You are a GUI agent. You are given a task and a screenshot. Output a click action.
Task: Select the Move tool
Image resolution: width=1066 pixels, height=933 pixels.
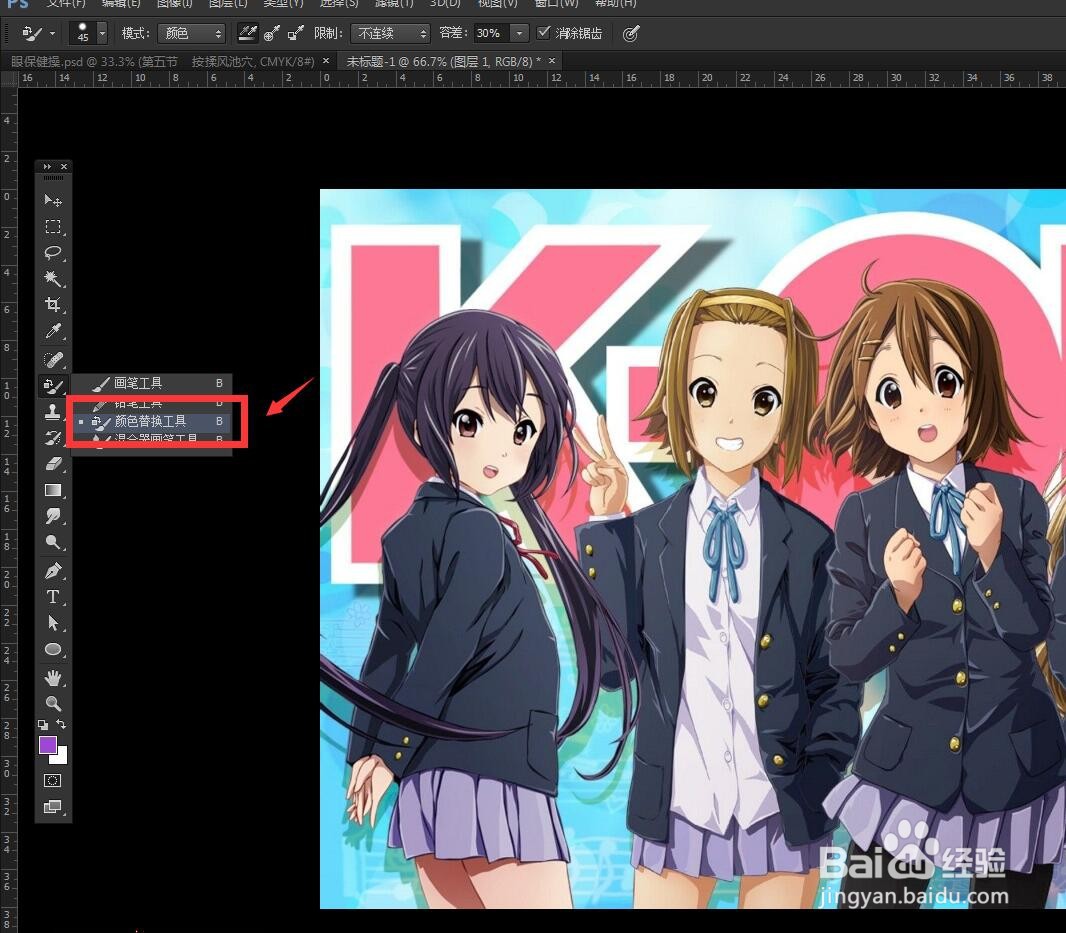click(x=53, y=200)
